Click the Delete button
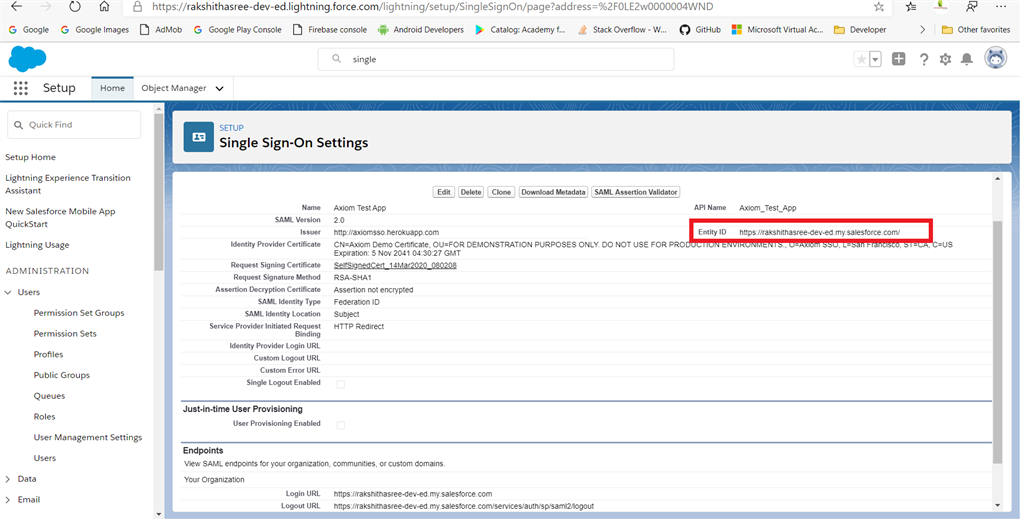Image resolution: width=1024 pixels, height=521 pixels. [471, 192]
